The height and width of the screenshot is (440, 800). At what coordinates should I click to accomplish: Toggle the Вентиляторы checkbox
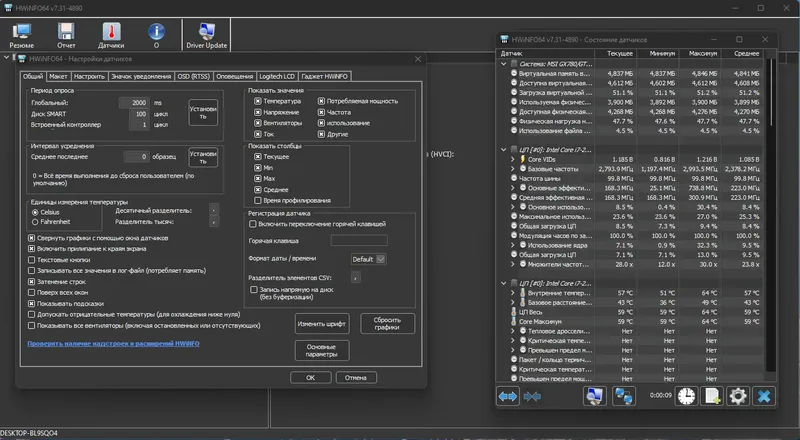point(258,123)
